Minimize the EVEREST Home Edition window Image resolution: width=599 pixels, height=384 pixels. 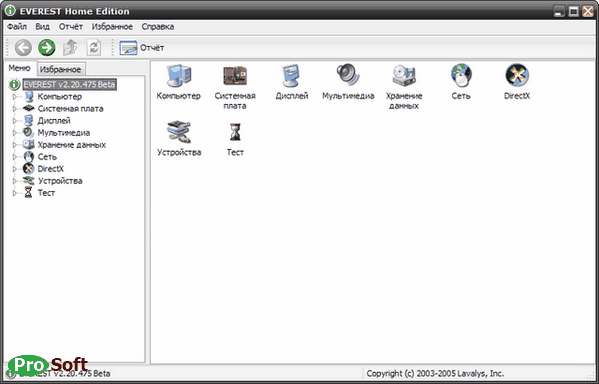coord(559,11)
